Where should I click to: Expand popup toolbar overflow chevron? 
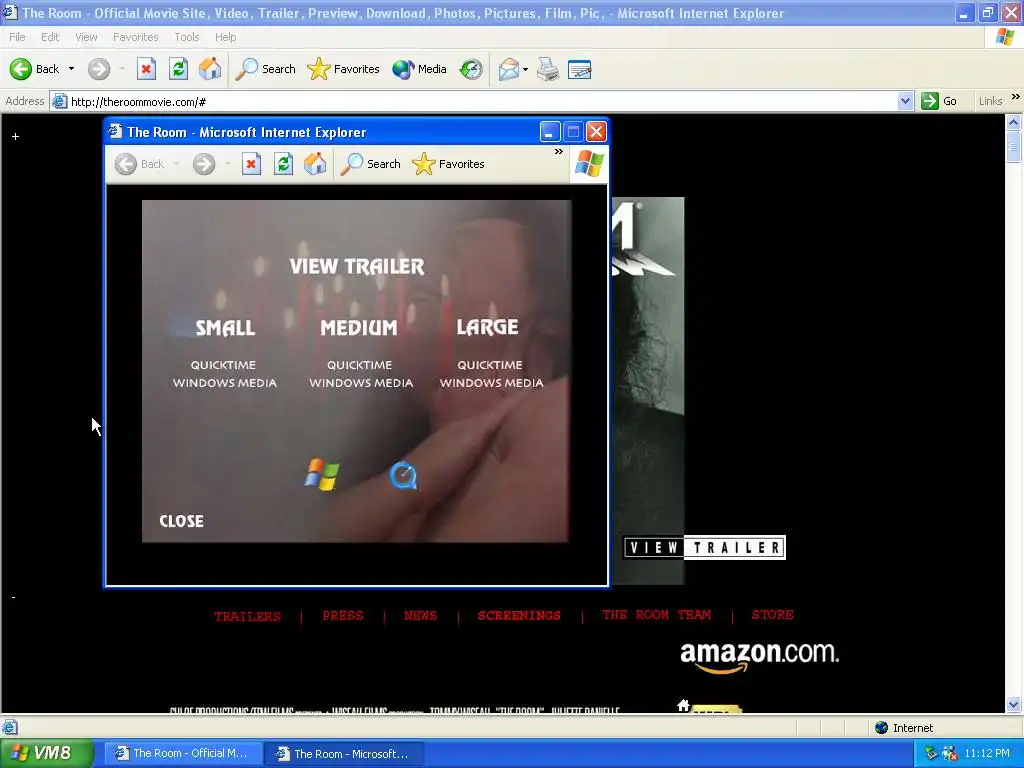(x=558, y=152)
